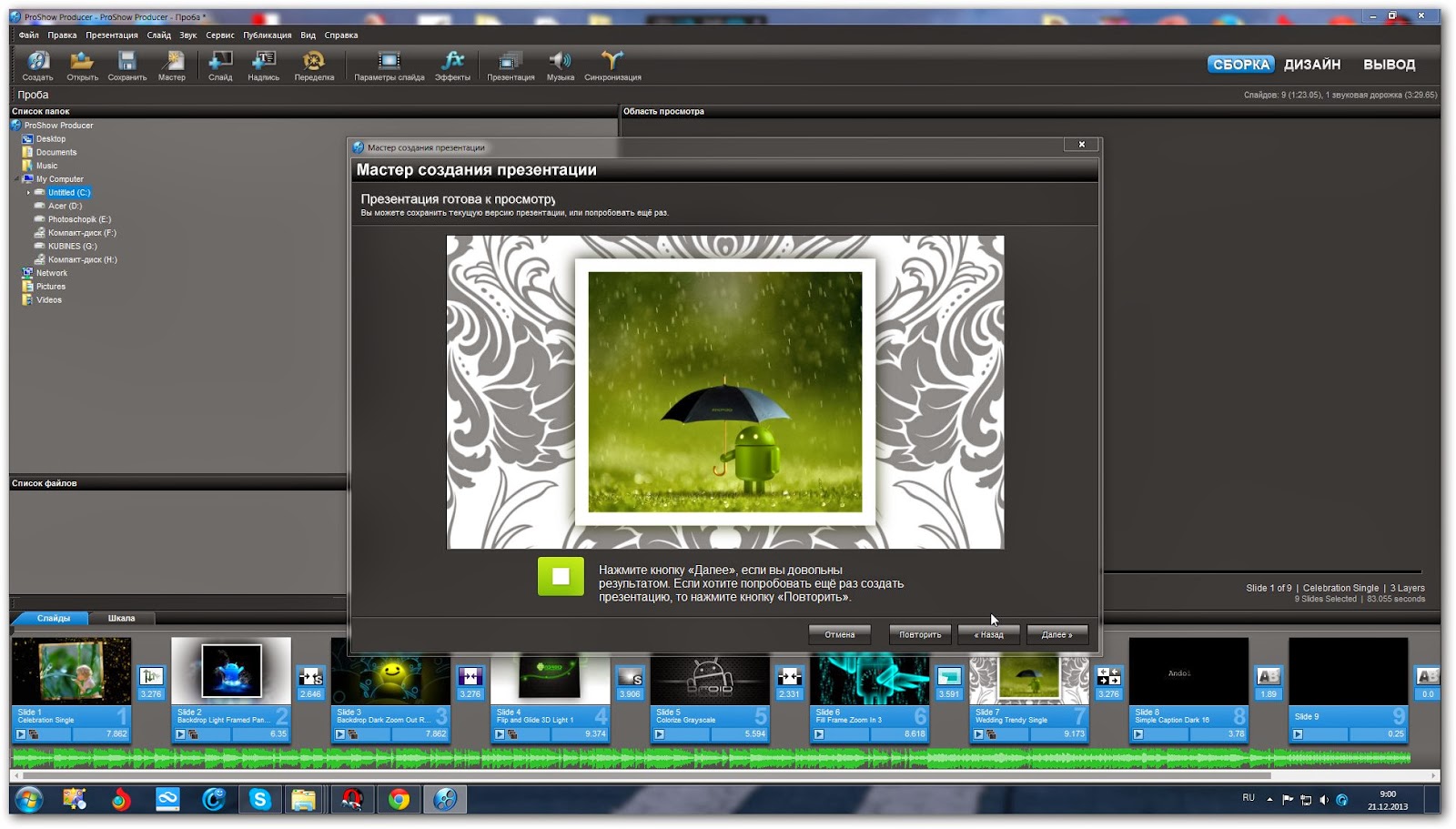Open the Файл menu
The height and width of the screenshot is (829, 1456).
pyautogui.click(x=29, y=35)
